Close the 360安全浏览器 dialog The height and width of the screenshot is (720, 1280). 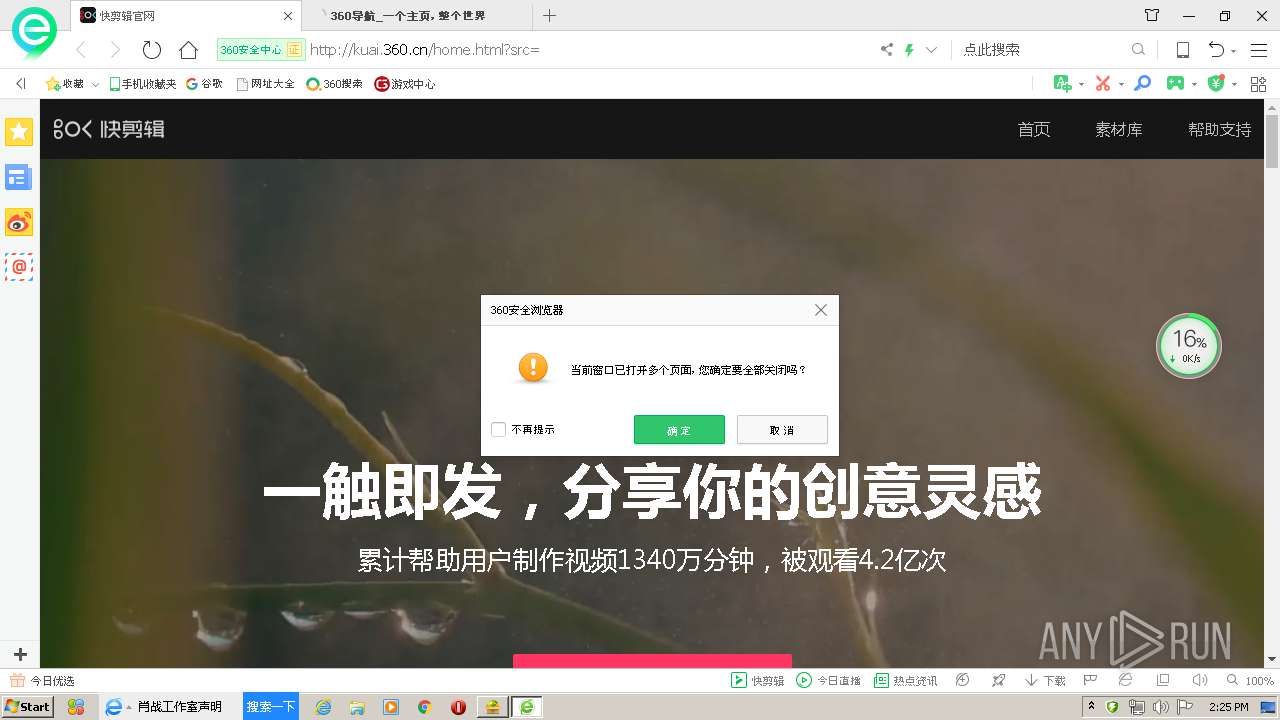point(821,310)
